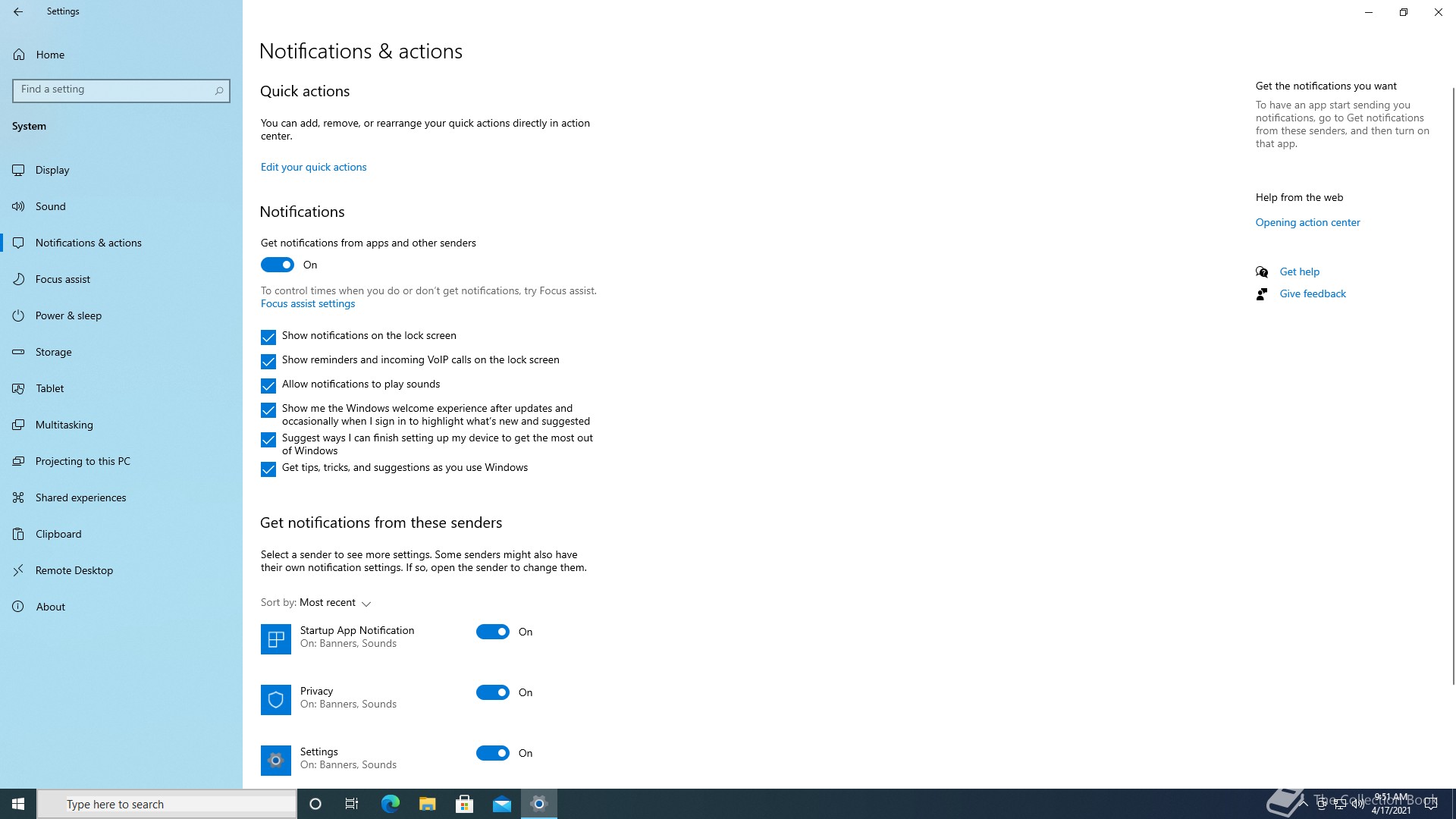Click the vertical scrollbar of settings page
Viewport: 1456px width, 819px height.
click(x=1453, y=387)
